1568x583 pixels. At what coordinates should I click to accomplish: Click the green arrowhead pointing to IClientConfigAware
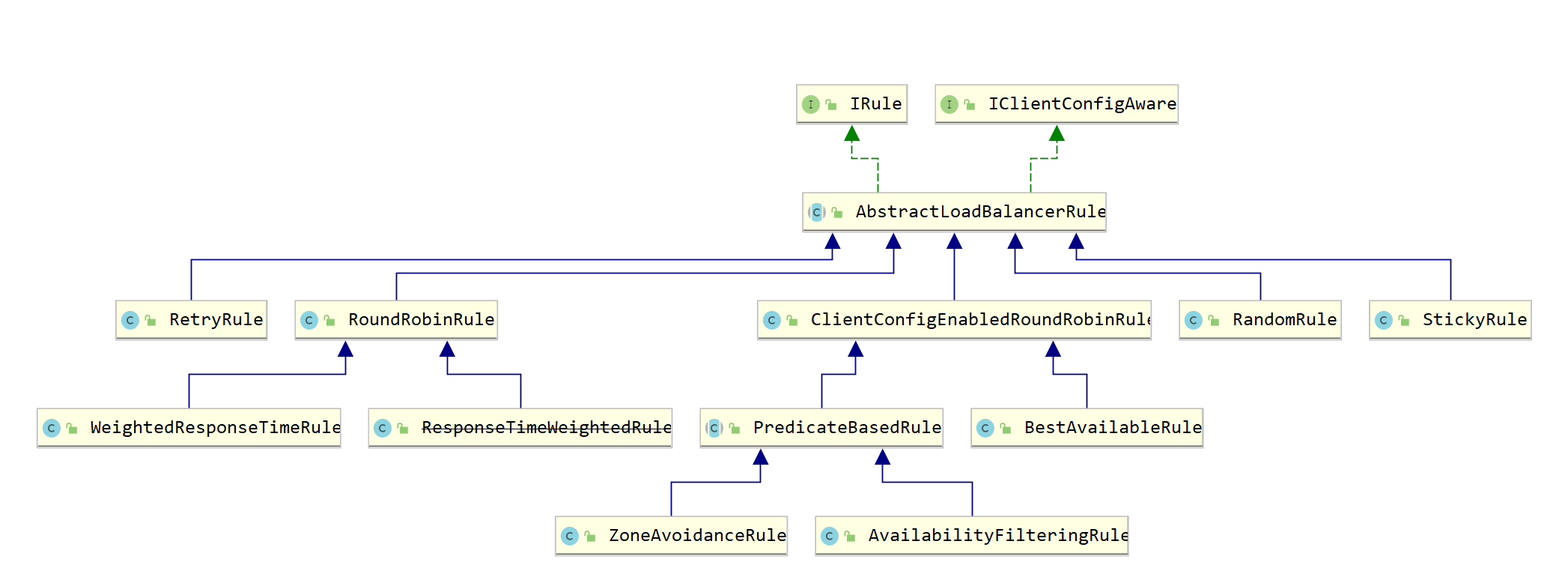click(x=1057, y=134)
